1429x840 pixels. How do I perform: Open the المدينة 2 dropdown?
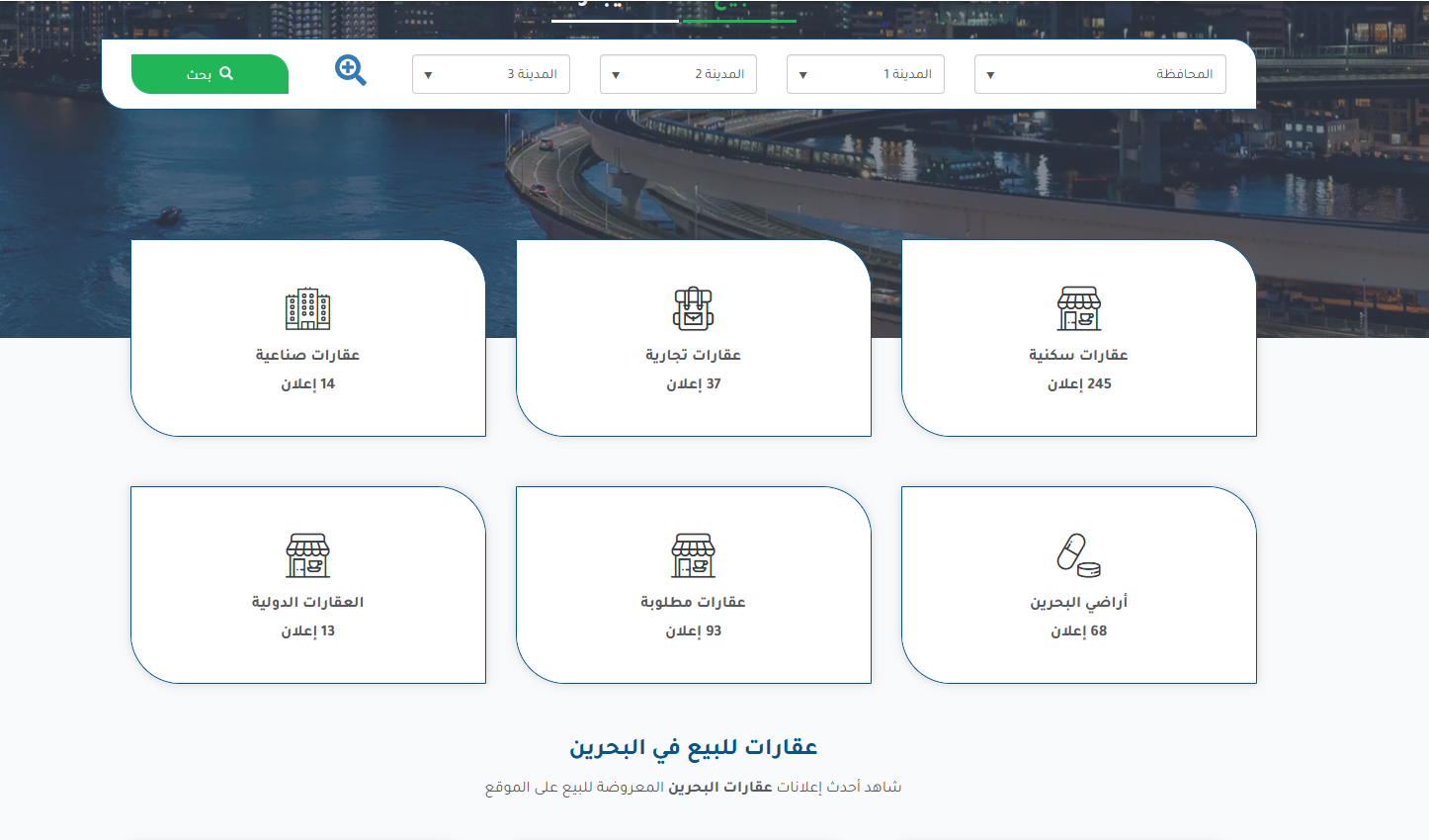(678, 74)
